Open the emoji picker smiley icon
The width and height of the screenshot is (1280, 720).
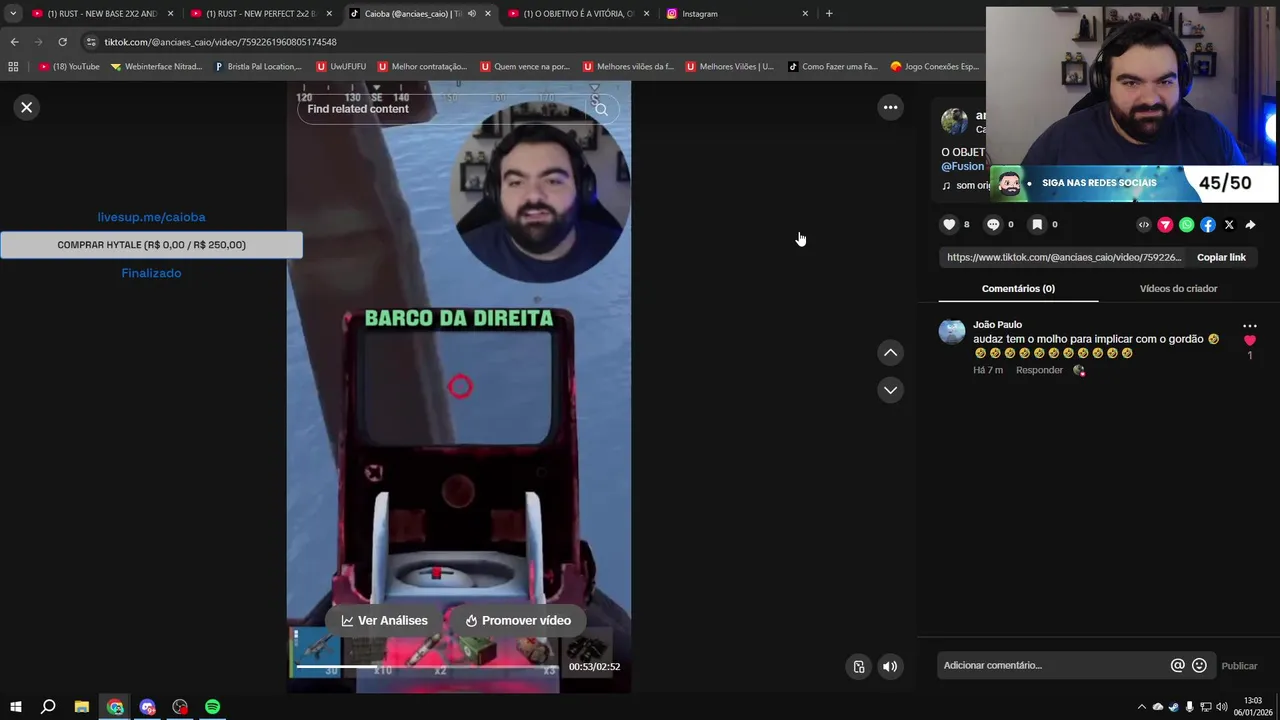(x=1200, y=665)
